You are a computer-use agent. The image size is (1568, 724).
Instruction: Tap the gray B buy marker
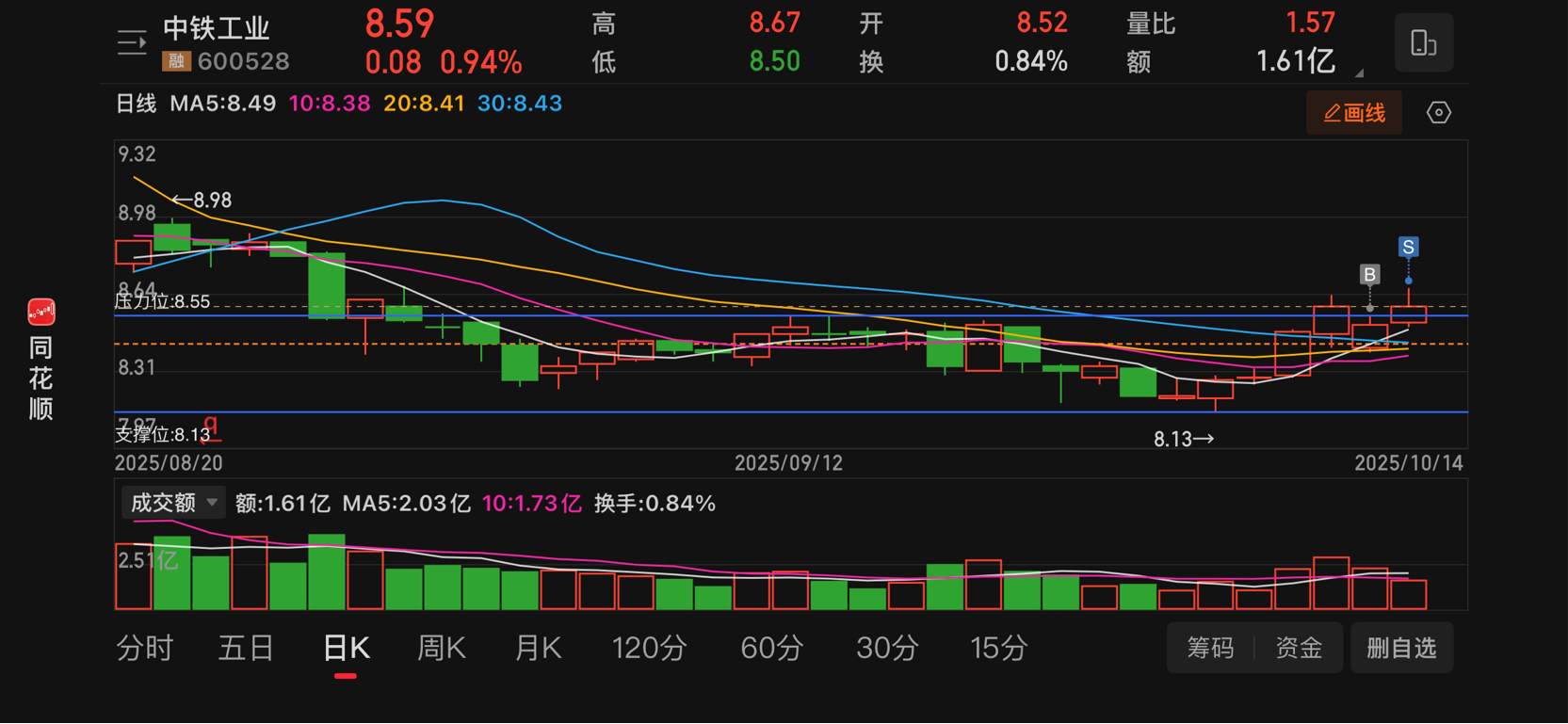[x=1369, y=275]
